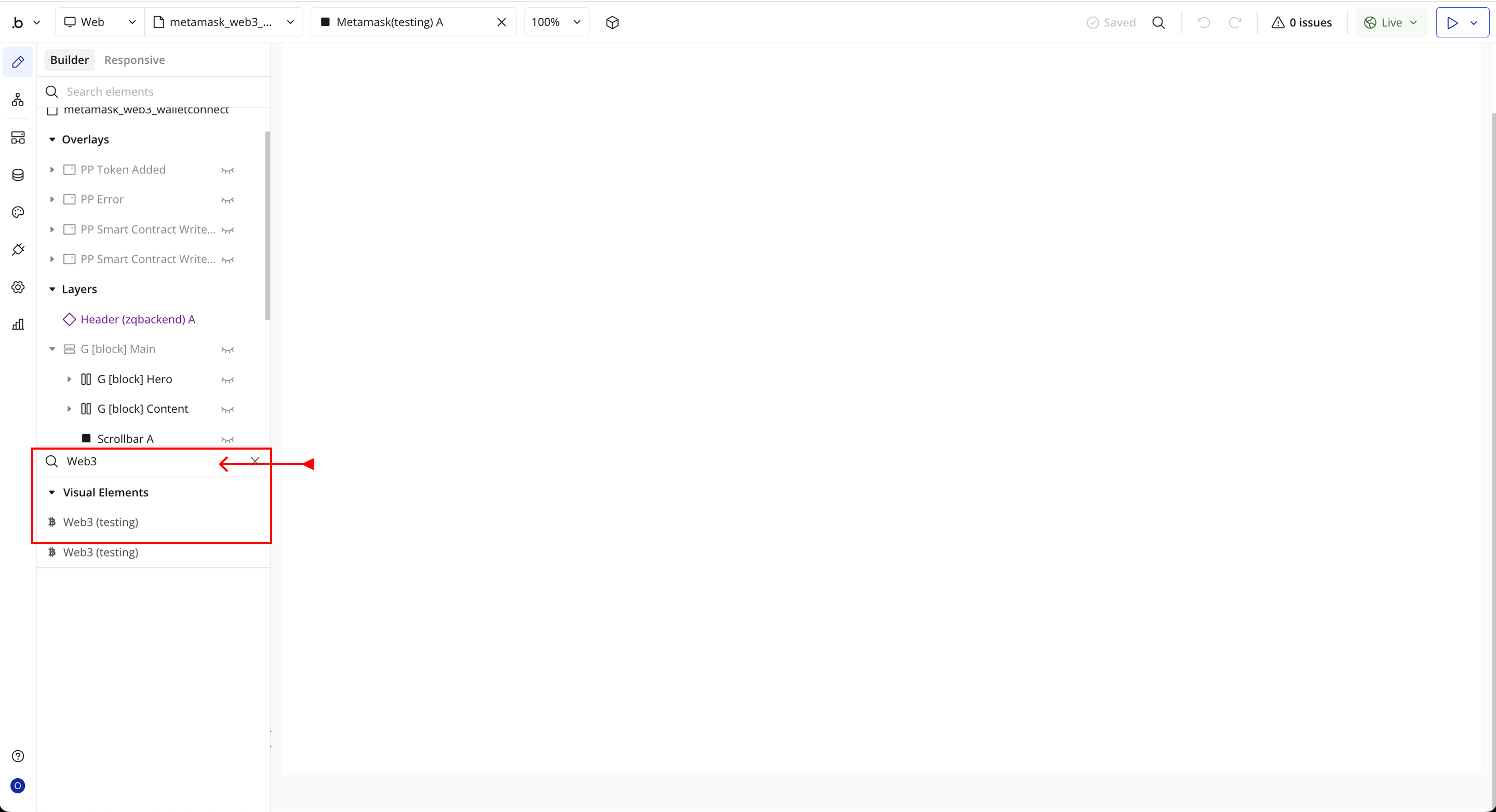Switch to the Responsive tab
The image size is (1496, 812).
134,60
